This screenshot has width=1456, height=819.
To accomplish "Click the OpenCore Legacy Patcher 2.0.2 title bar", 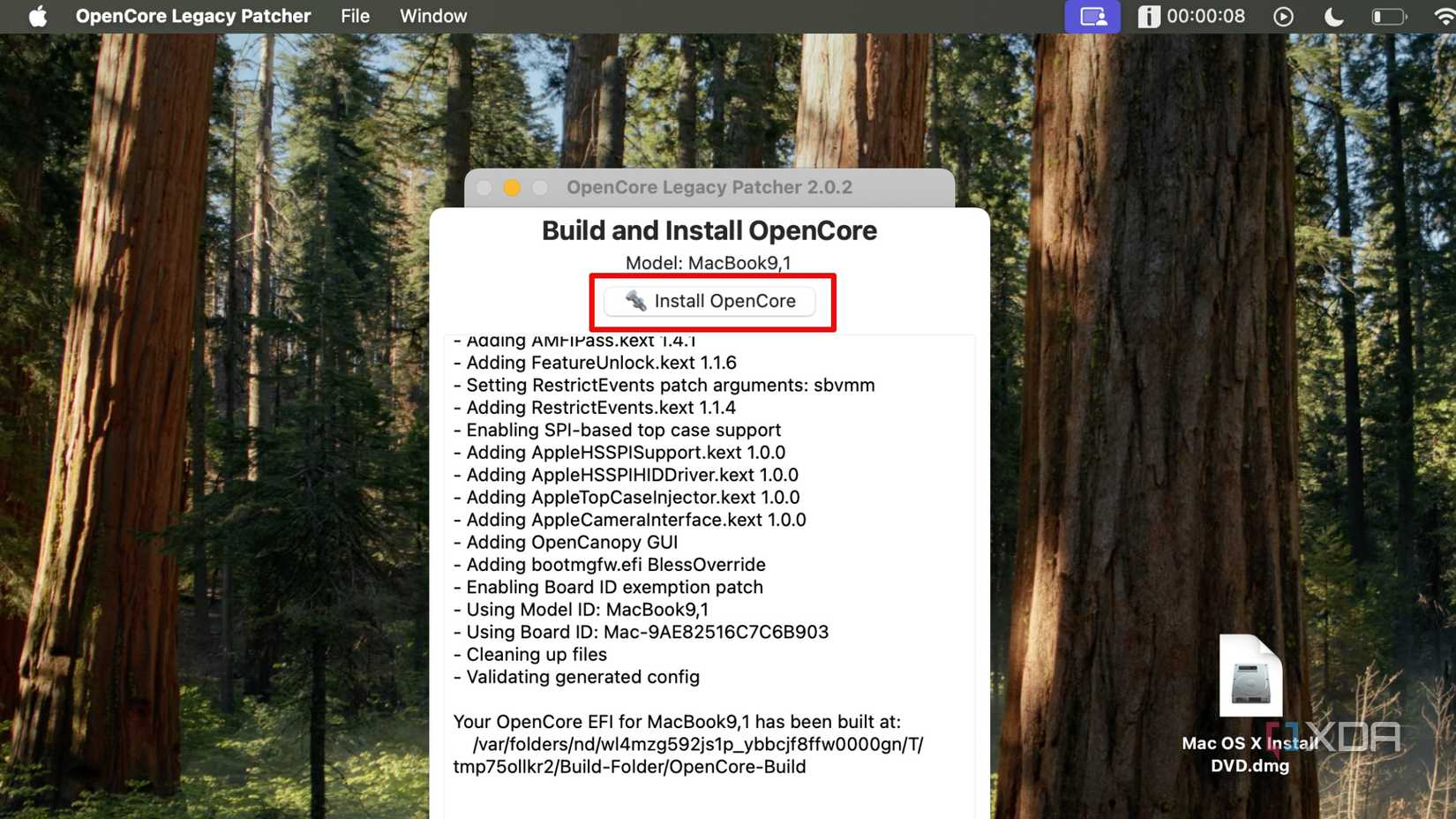I will click(x=709, y=187).
